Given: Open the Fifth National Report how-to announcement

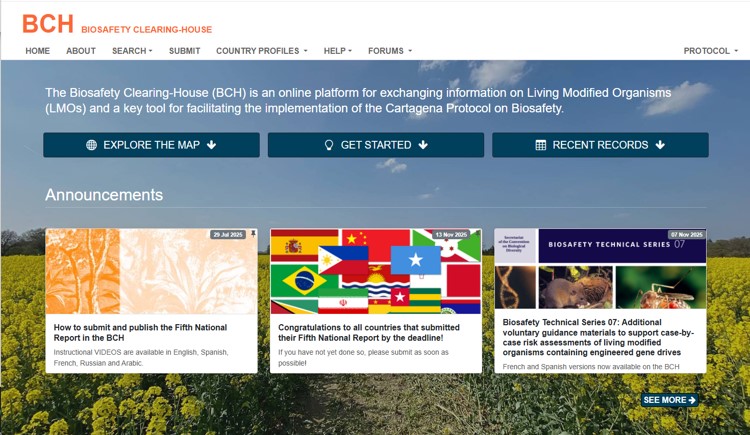Looking at the screenshot, I should (140, 333).
